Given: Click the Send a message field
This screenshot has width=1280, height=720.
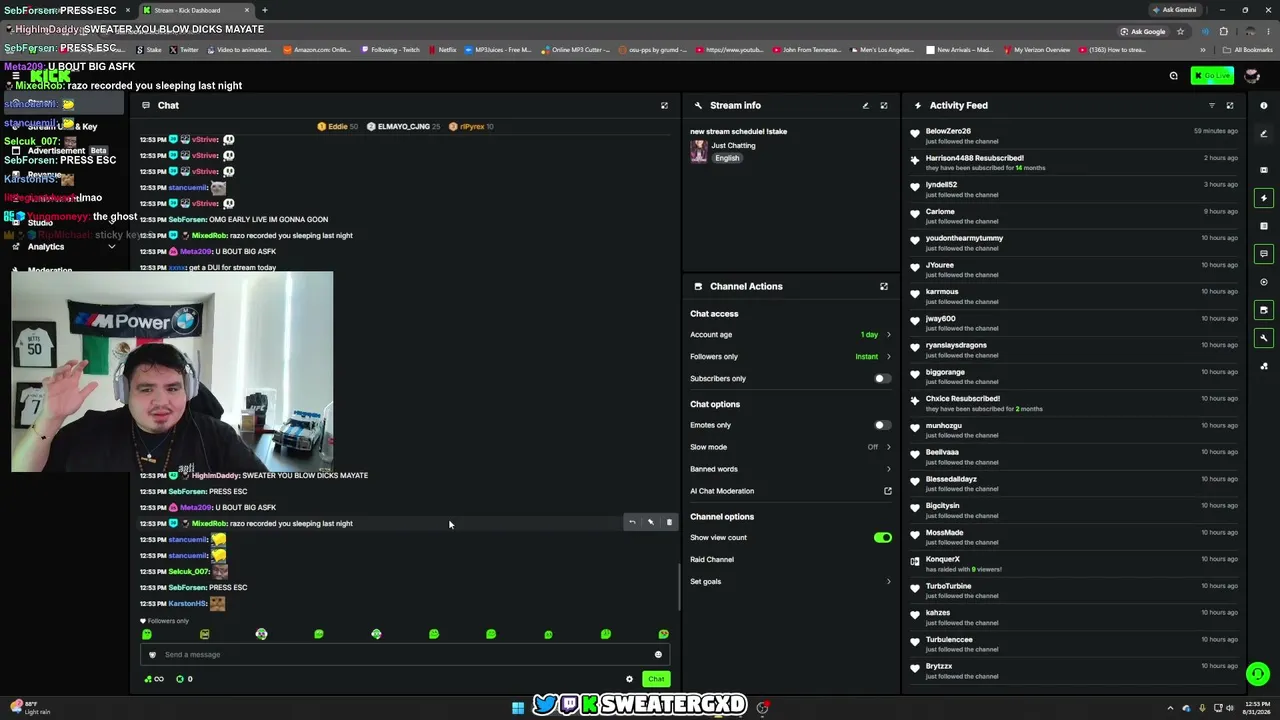Looking at the screenshot, I should click(x=404, y=654).
